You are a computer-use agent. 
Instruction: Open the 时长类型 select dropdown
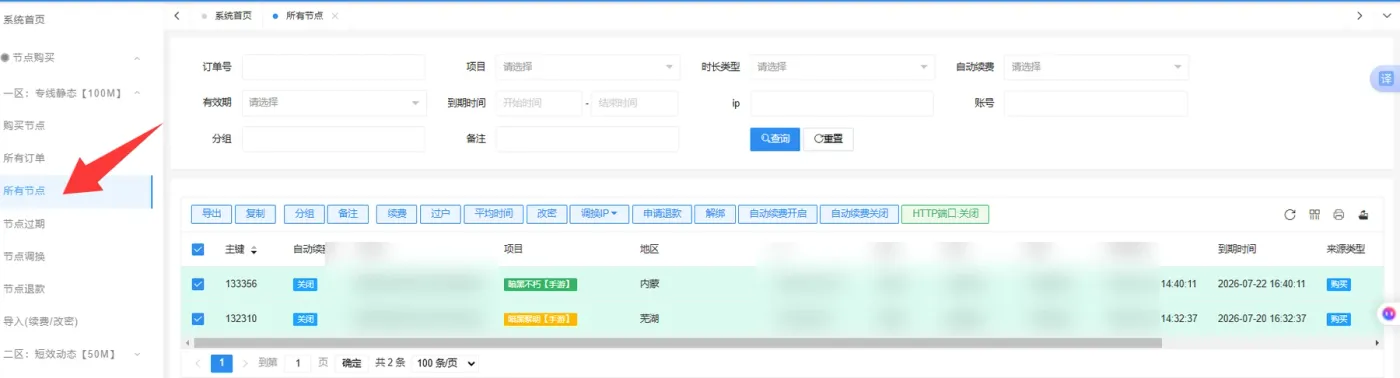tap(842, 67)
